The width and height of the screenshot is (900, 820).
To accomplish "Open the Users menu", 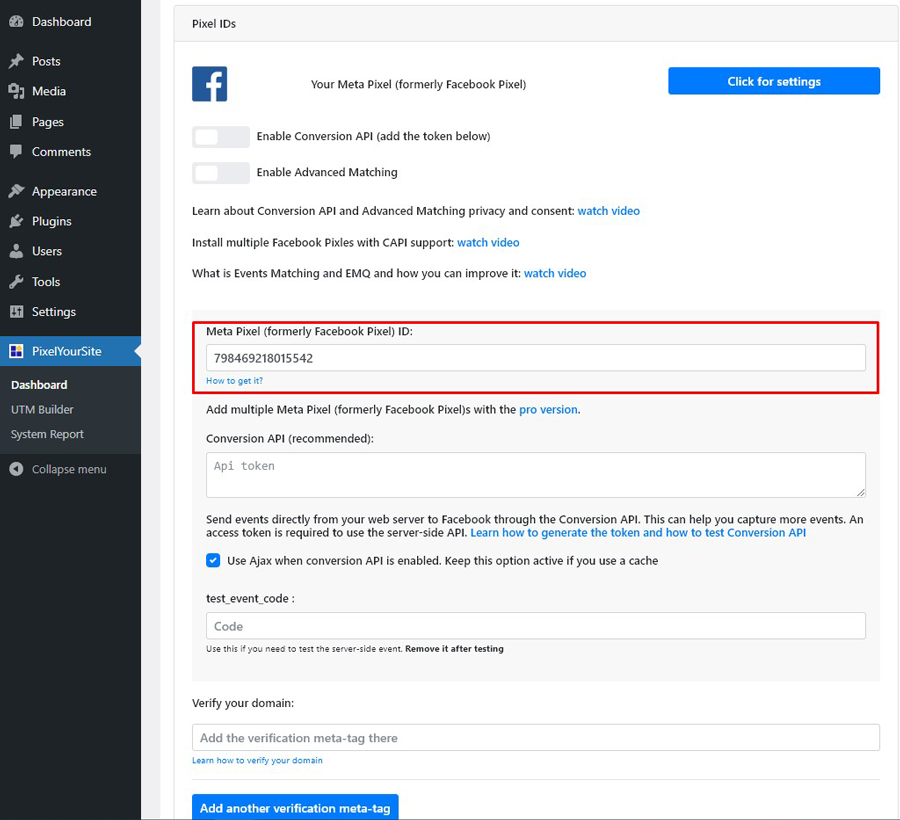I will pyautogui.click(x=46, y=251).
